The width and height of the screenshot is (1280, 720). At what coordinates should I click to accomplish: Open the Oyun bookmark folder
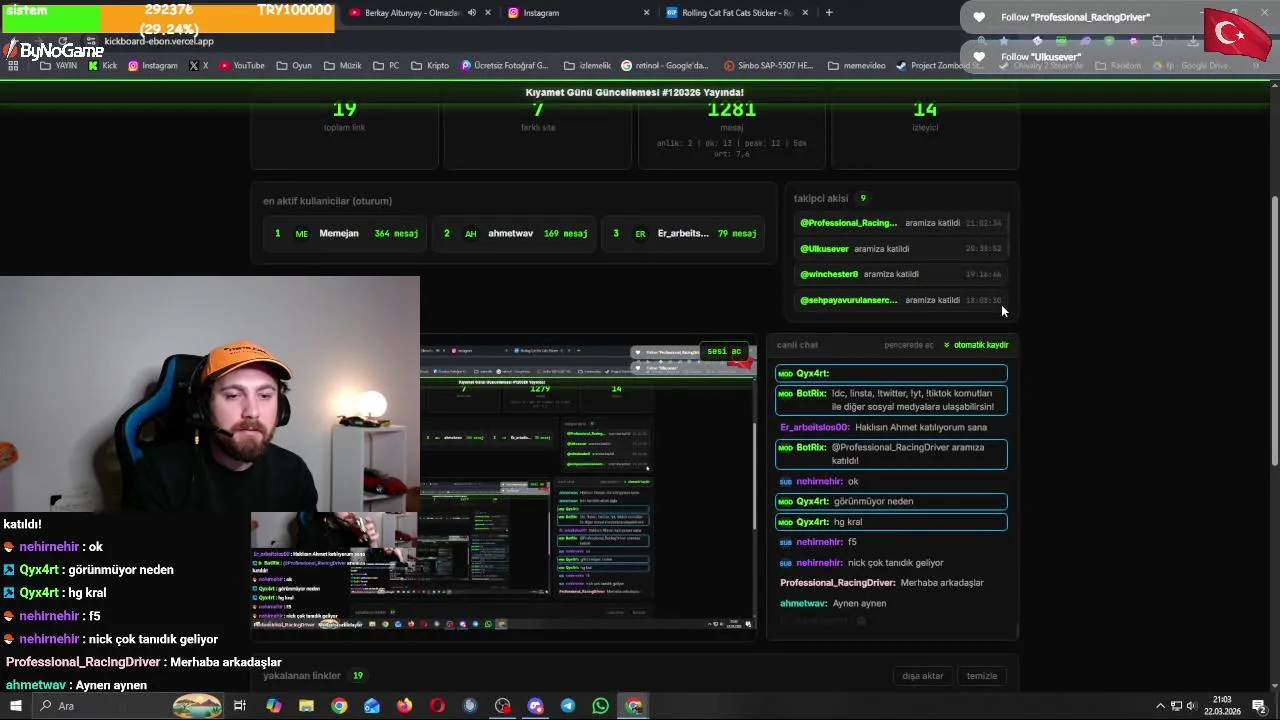[x=293, y=66]
